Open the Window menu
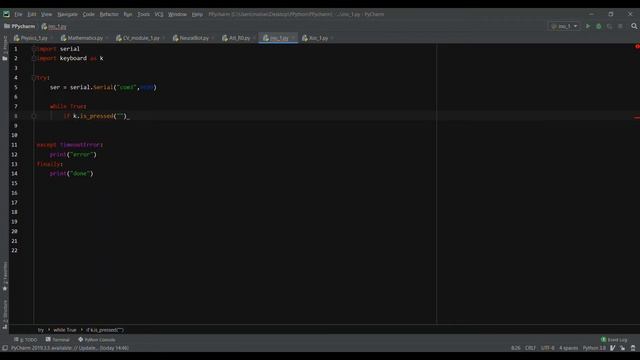 tap(177, 14)
